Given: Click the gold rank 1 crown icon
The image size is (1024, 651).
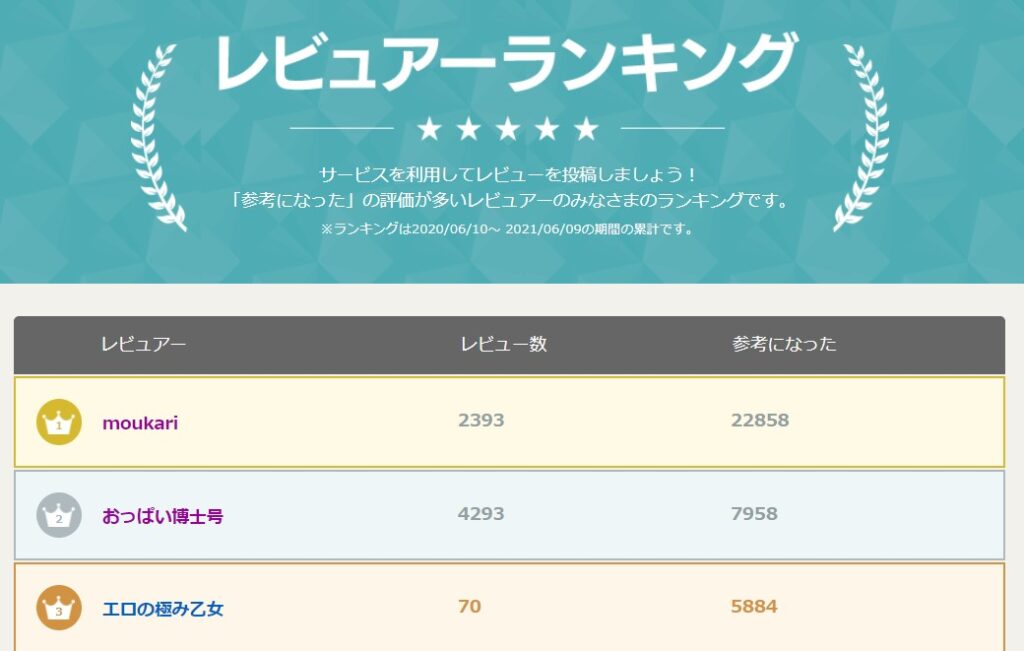Looking at the screenshot, I should [x=59, y=422].
